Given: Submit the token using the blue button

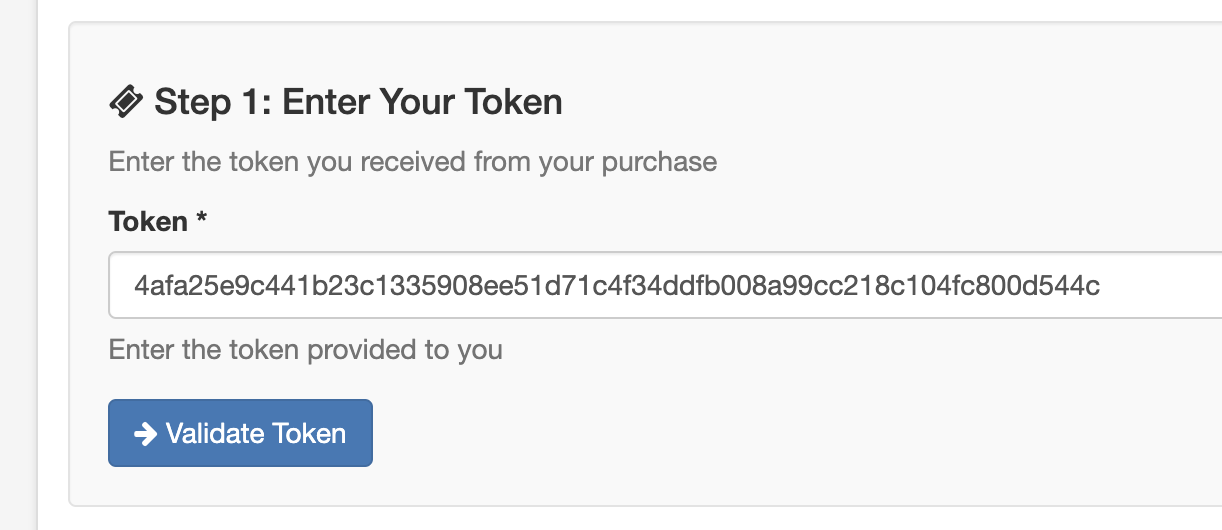Looking at the screenshot, I should [x=240, y=433].
